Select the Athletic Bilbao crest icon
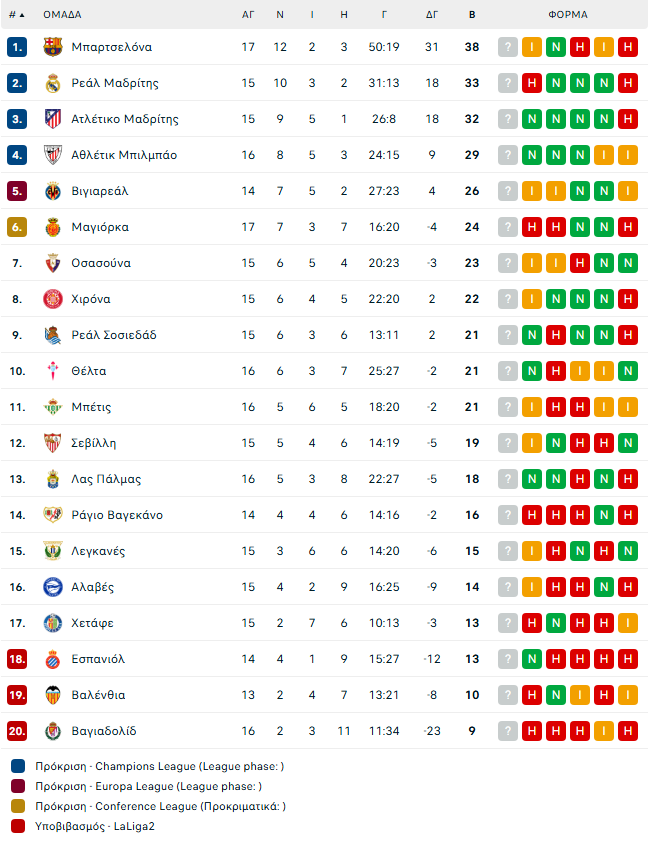Image resolution: width=650 pixels, height=846 pixels. pos(53,155)
